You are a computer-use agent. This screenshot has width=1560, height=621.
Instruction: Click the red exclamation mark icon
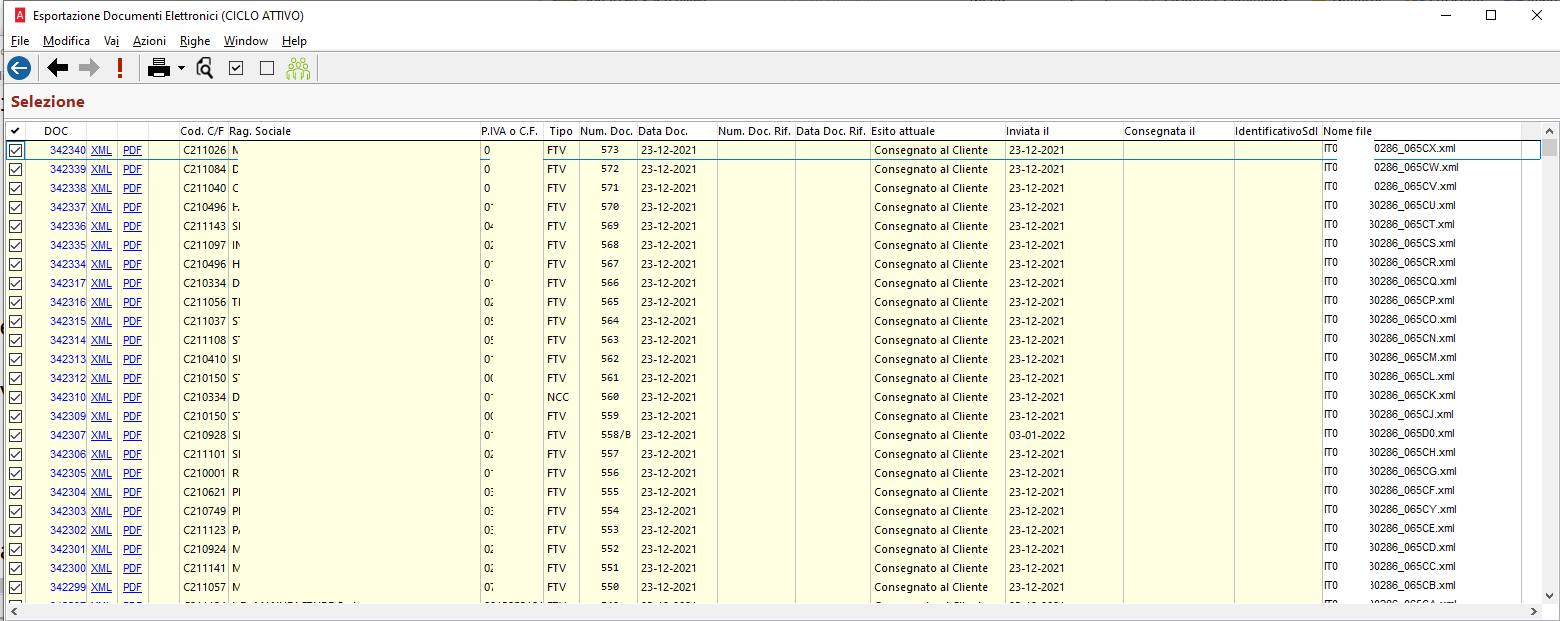click(x=120, y=68)
